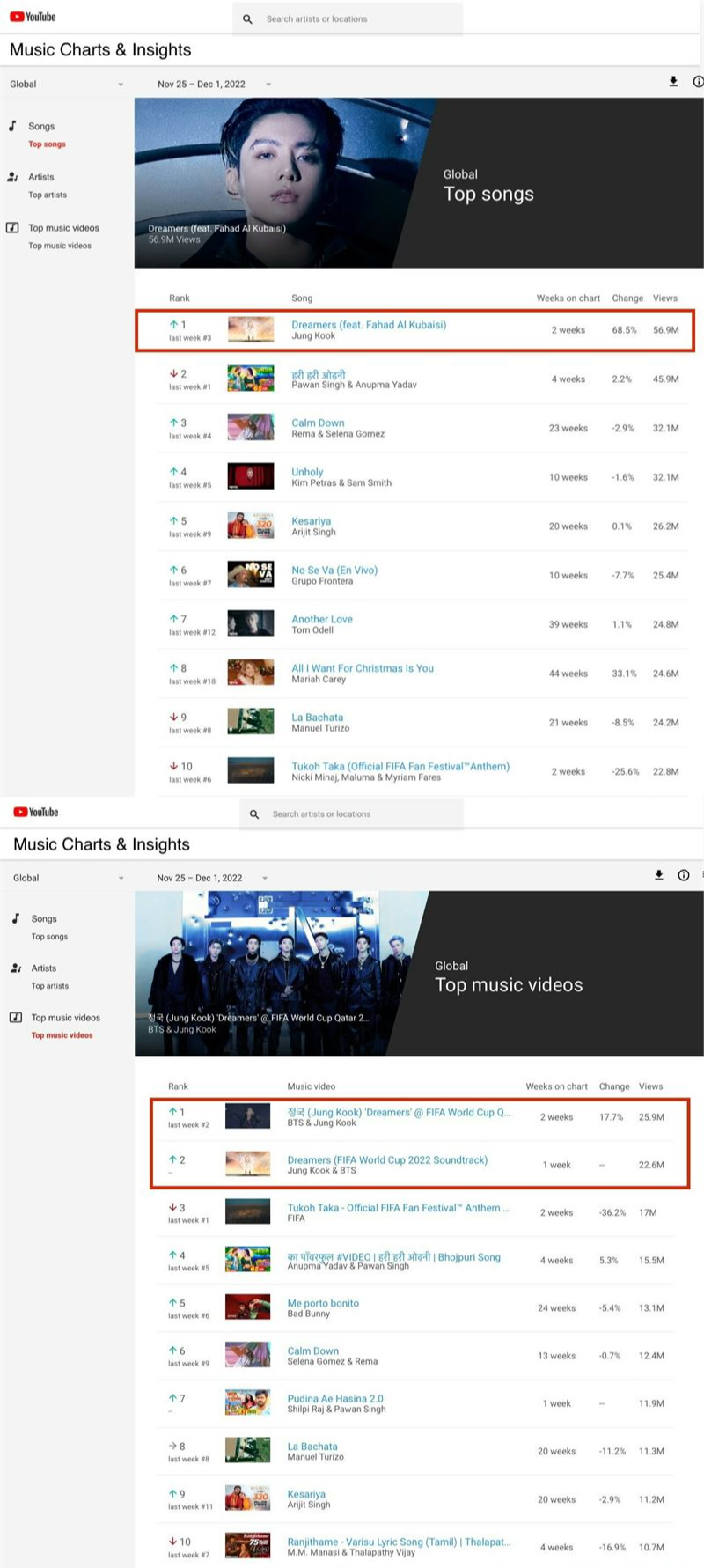Viewport: 704px width, 1568px height.
Task: Open 'Unholy' song link
Action: pos(307,473)
